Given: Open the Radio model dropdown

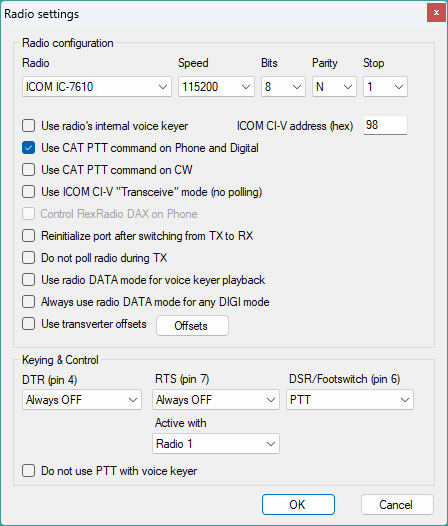Looking at the screenshot, I should 97,87.
